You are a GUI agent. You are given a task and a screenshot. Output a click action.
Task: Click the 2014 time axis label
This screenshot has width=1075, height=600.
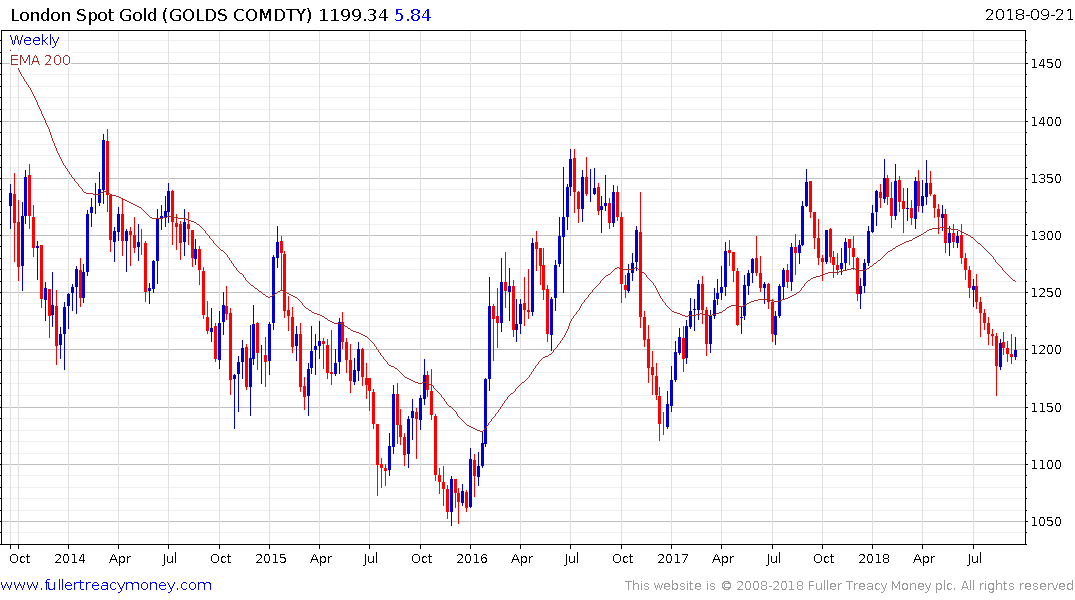70,558
